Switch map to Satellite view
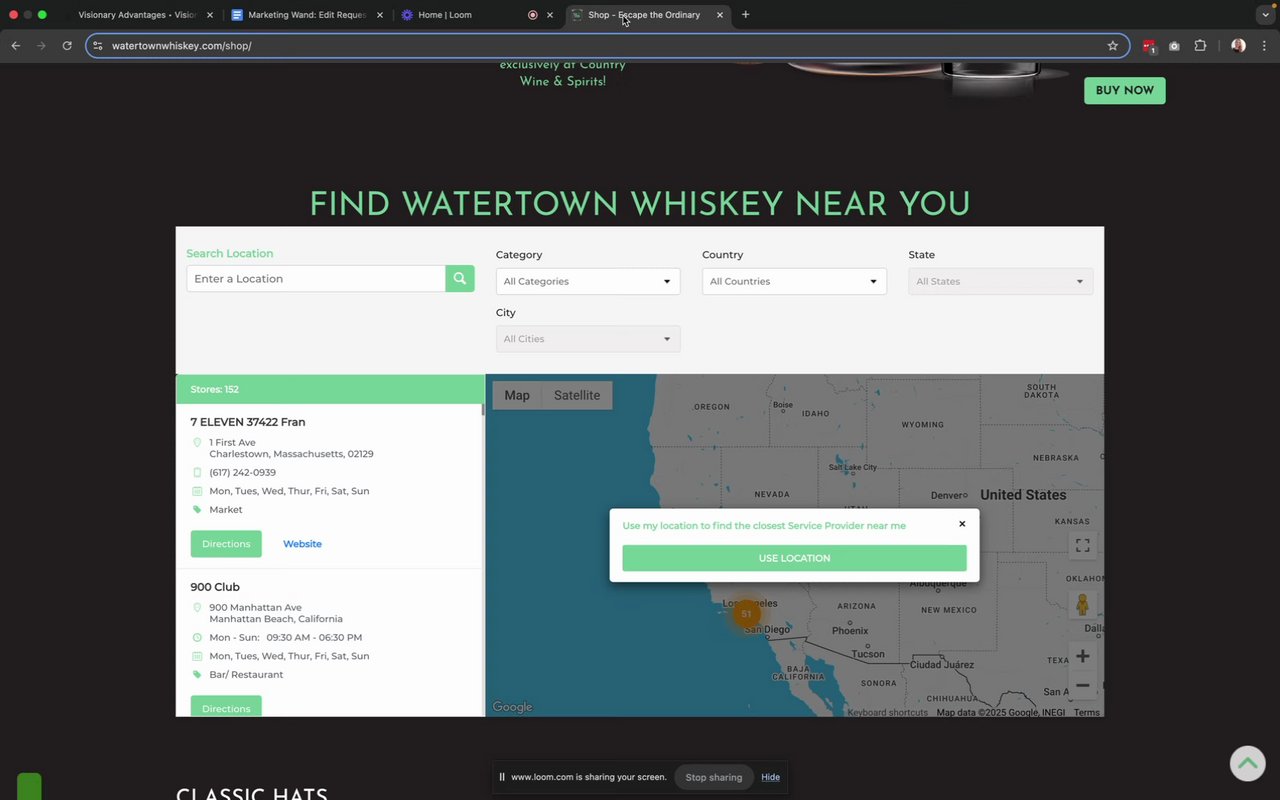 click(577, 395)
